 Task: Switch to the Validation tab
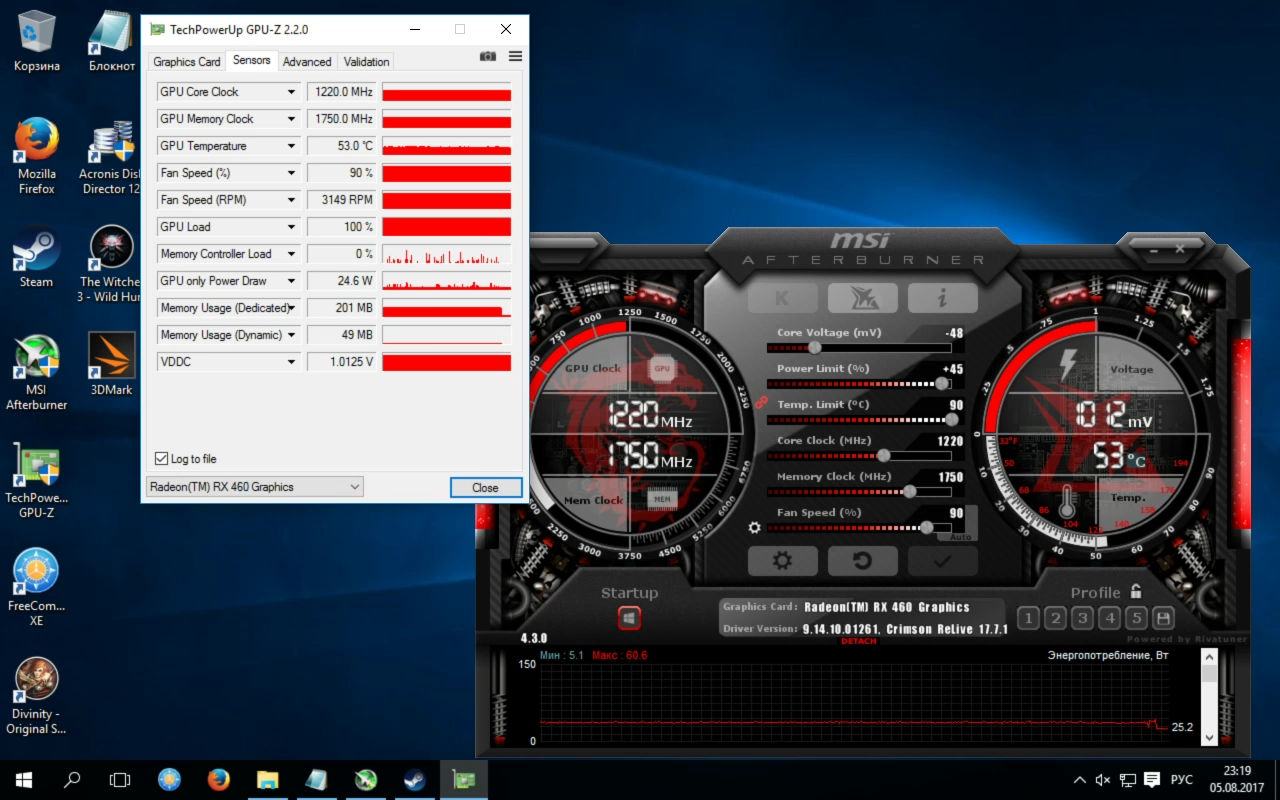coord(367,62)
